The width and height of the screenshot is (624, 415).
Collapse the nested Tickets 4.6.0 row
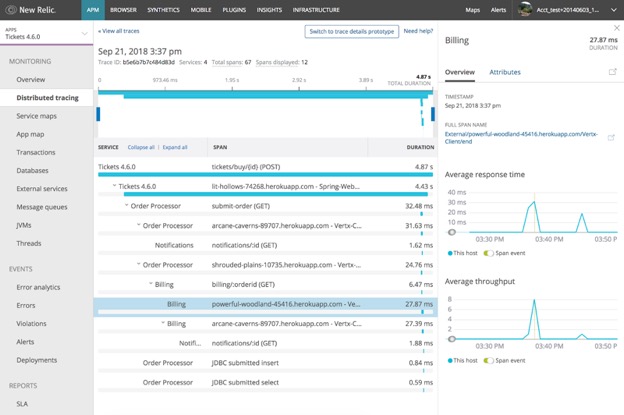pos(114,186)
